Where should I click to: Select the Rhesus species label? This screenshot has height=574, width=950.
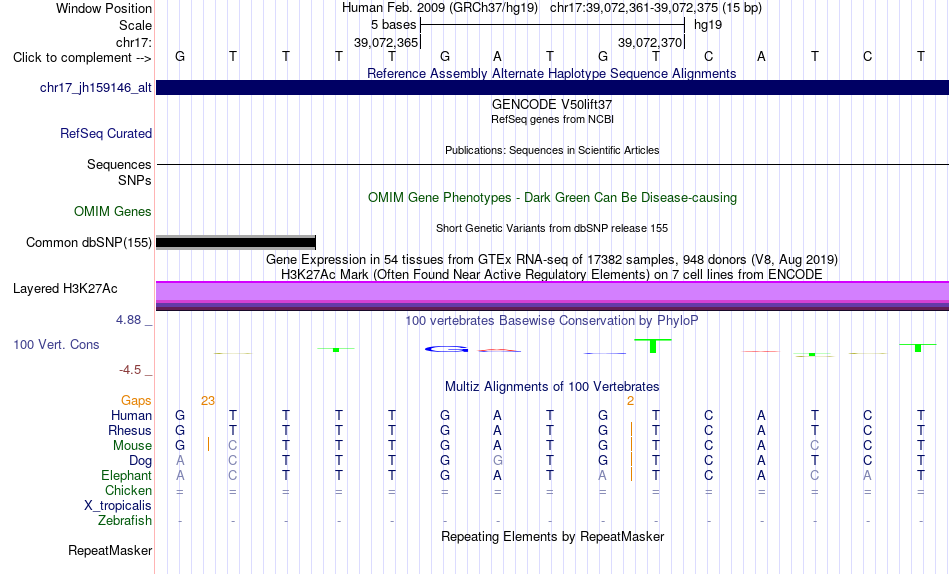pos(130,430)
